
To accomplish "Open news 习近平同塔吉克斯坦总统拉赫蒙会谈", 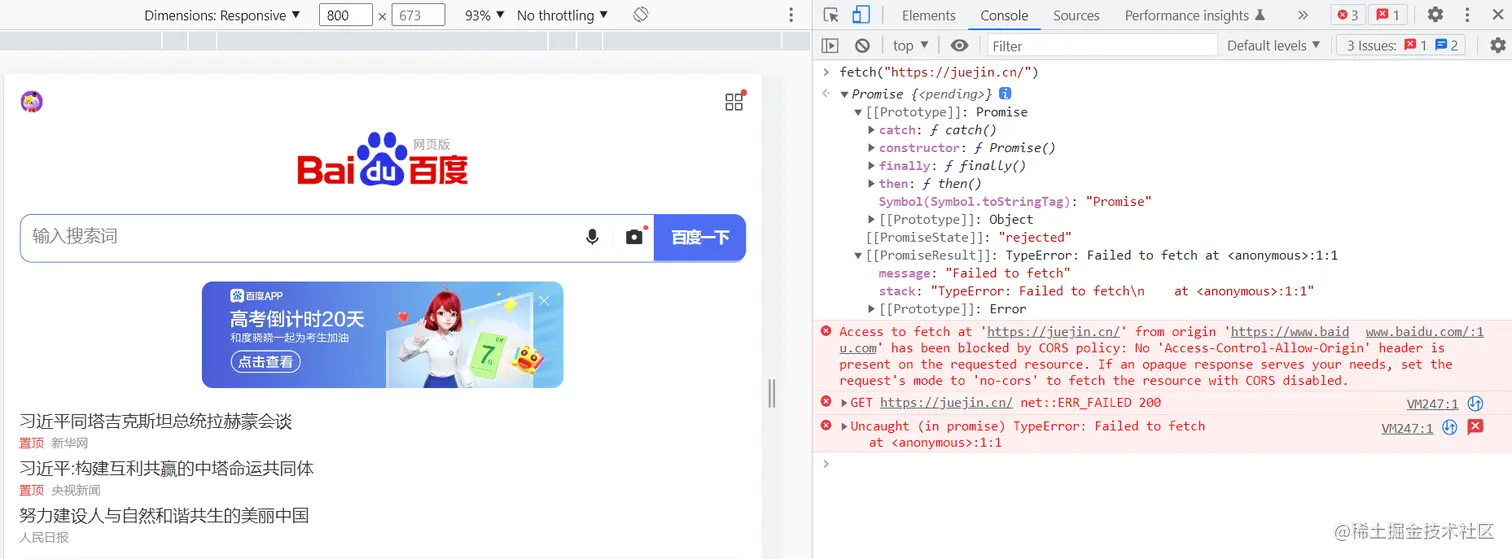I will click(156, 422).
